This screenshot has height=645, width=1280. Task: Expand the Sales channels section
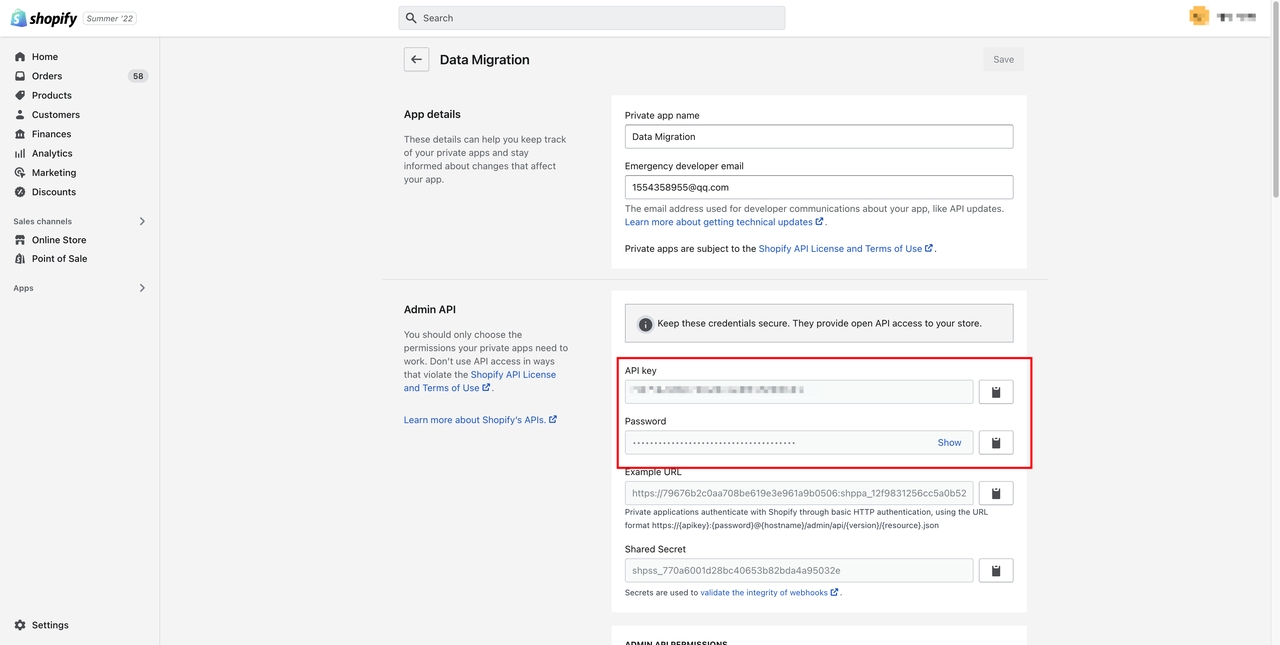point(142,221)
